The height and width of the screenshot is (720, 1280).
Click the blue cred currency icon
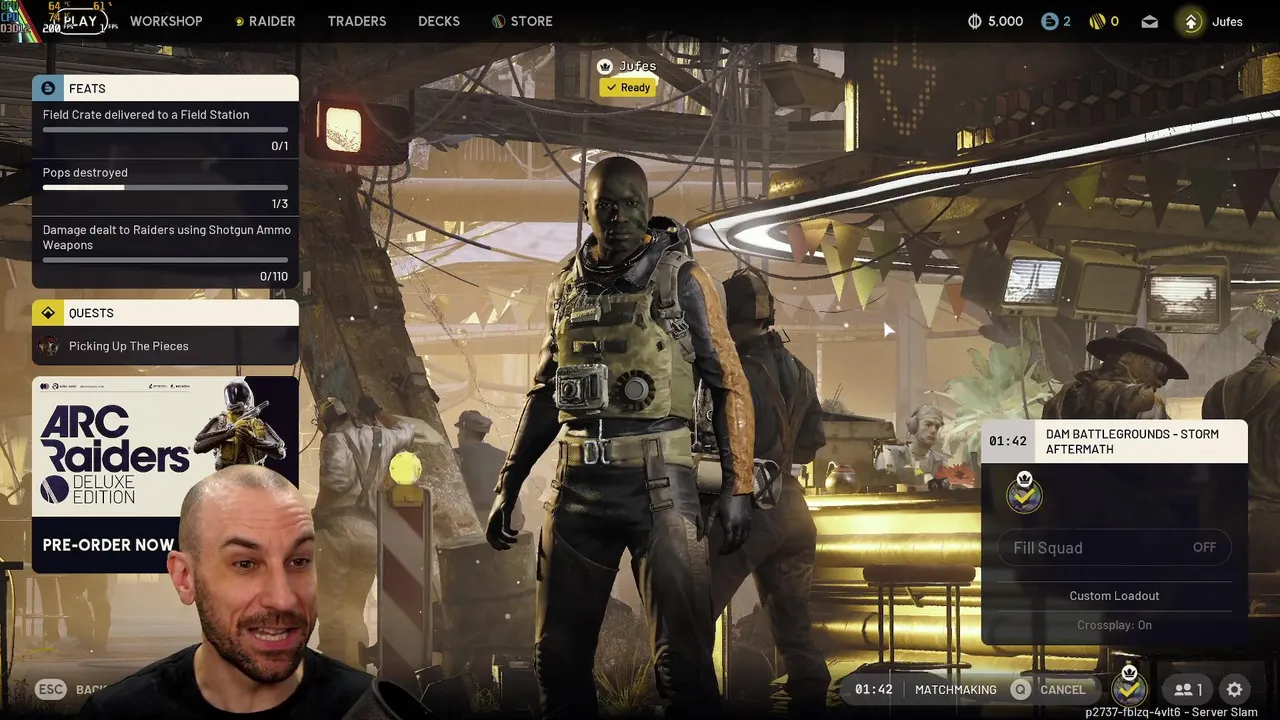click(1049, 21)
